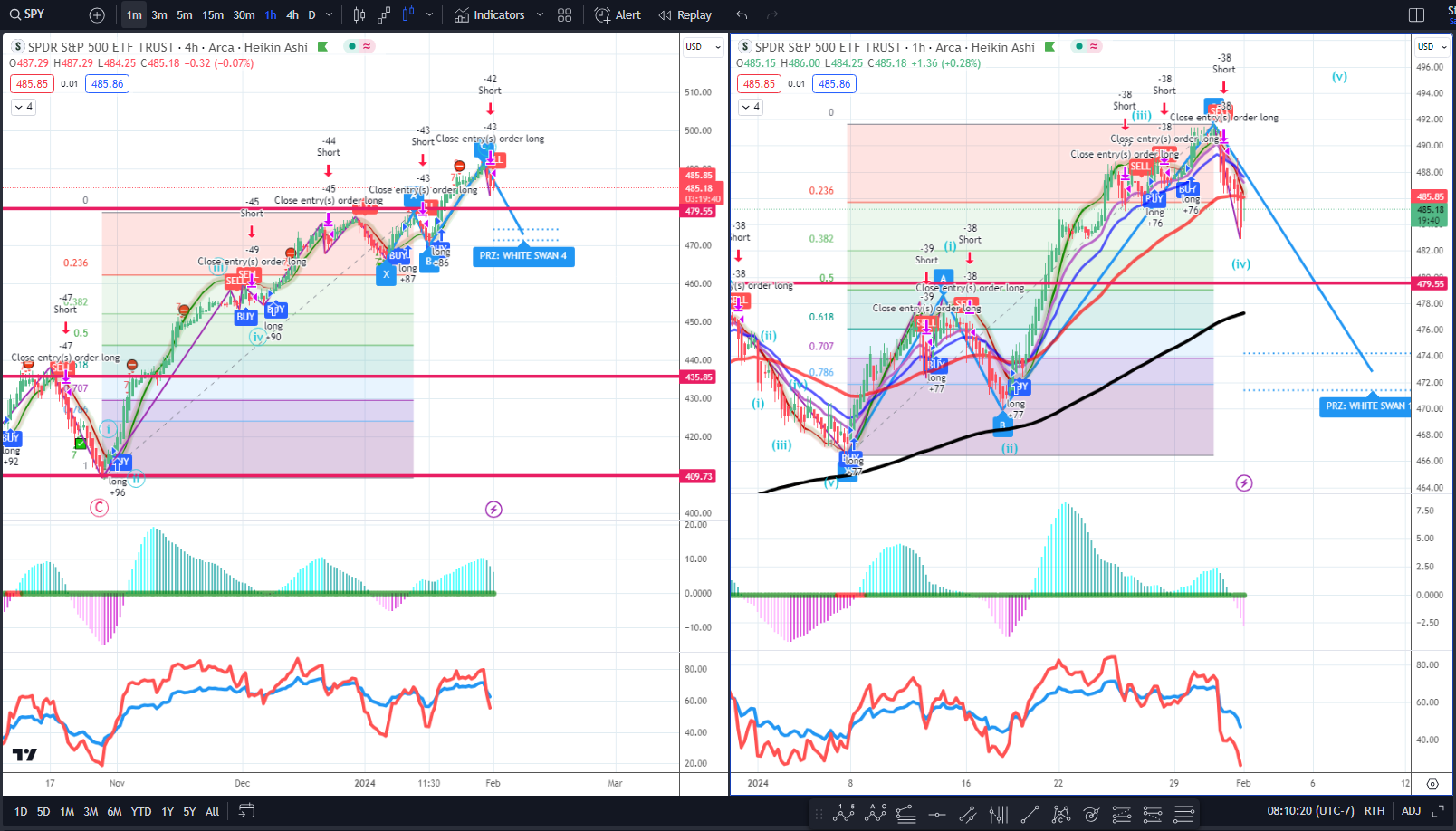
Task: Click the lightning events marker on left chart
Action: click(493, 510)
